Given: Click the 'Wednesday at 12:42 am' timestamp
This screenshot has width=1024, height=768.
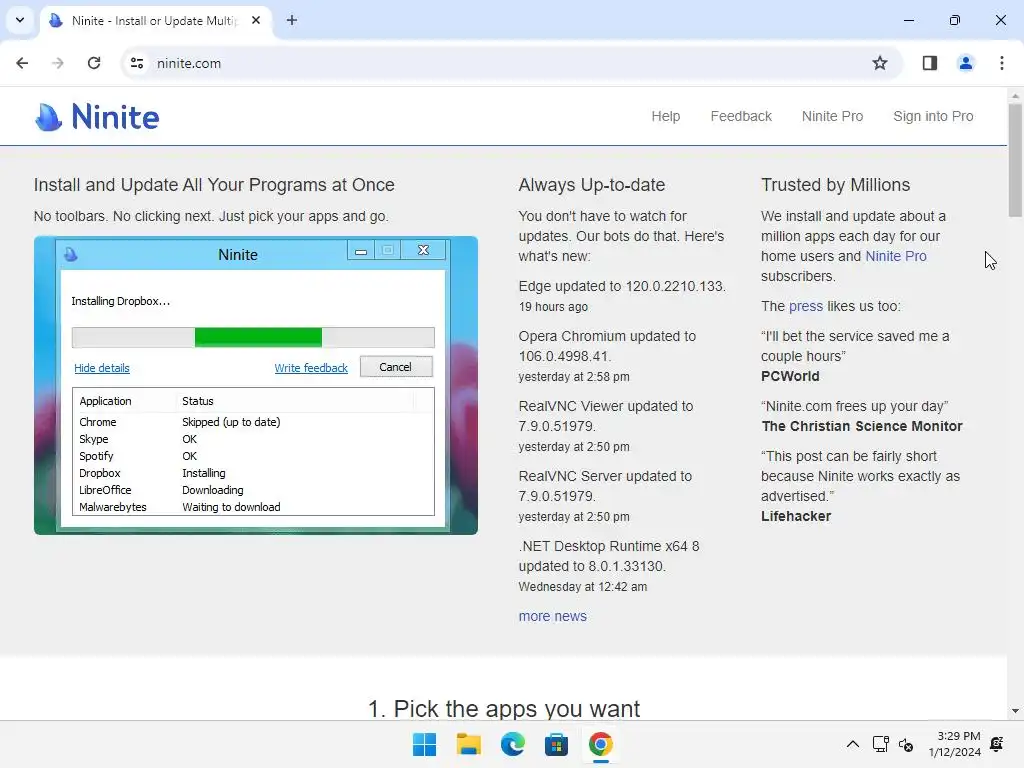Looking at the screenshot, I should (583, 586).
